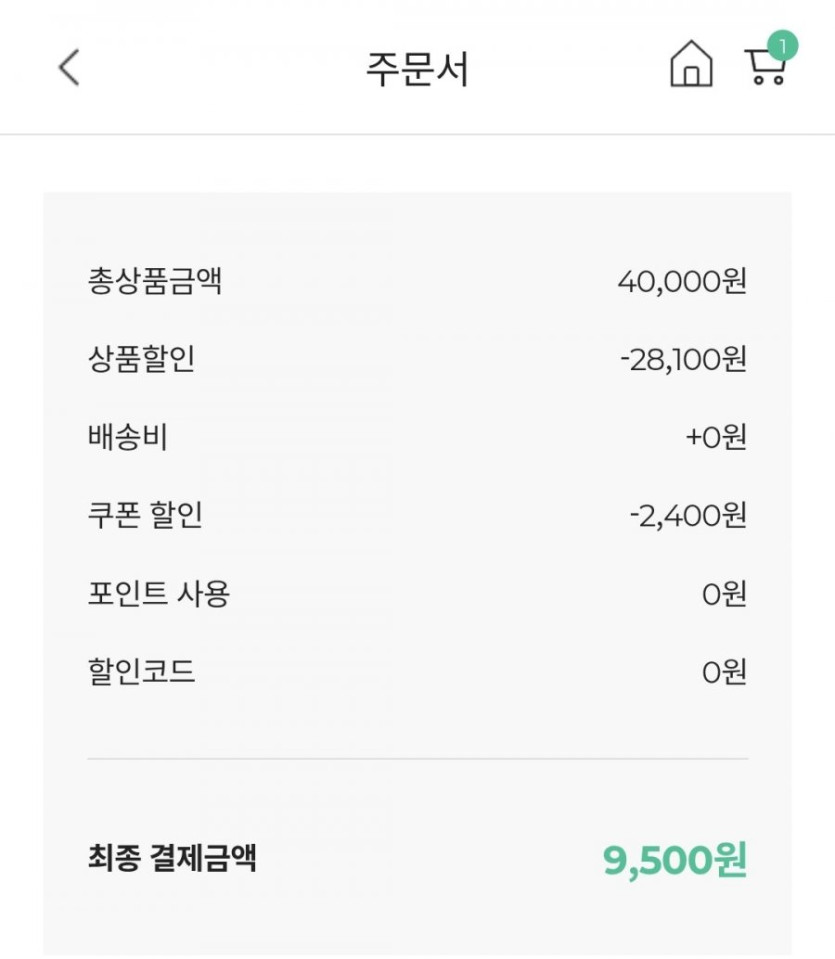The width and height of the screenshot is (835, 959).
Task: Select the 최종 결제금액 bold label
Action: pos(172,857)
